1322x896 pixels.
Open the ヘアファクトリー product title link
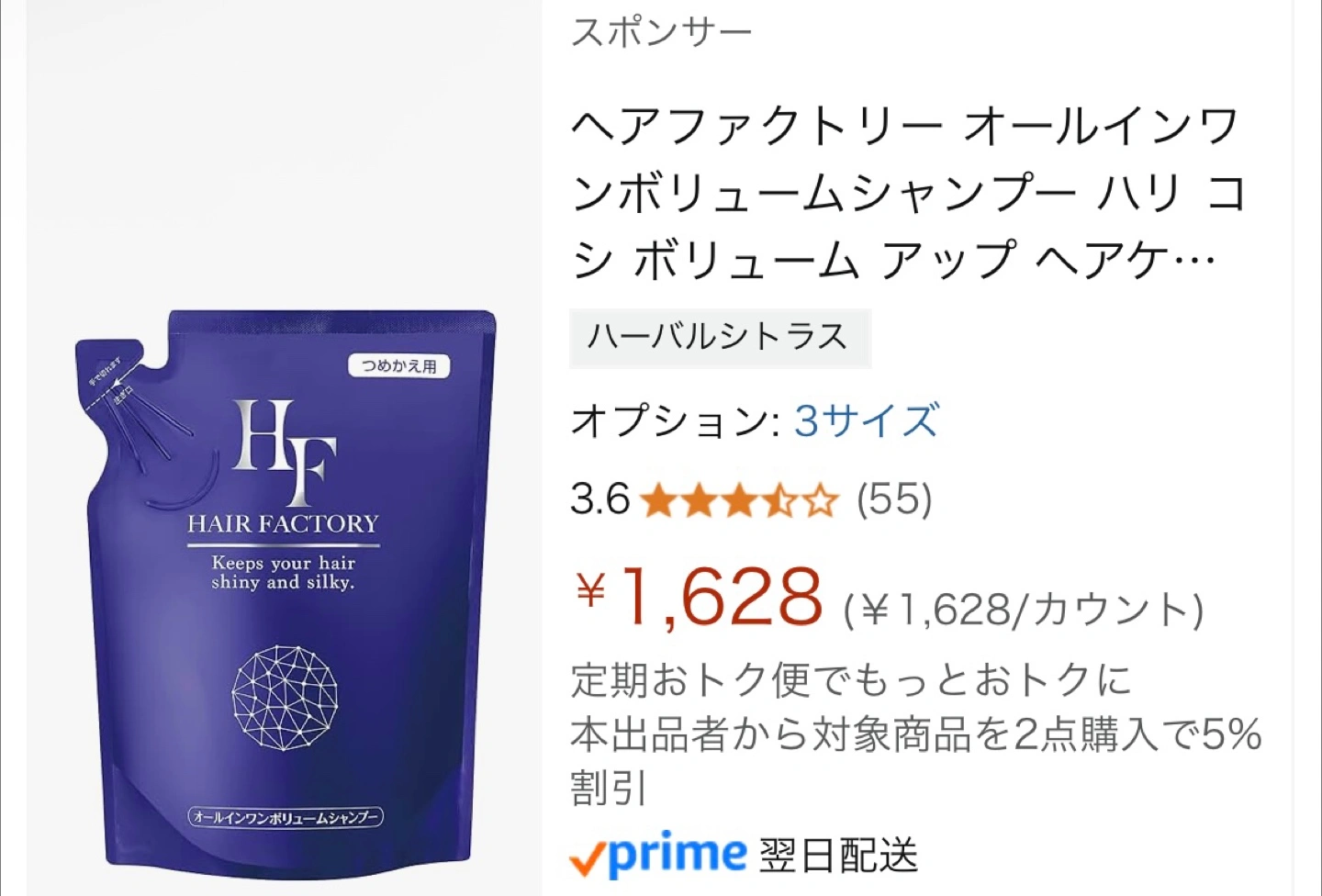(908, 194)
